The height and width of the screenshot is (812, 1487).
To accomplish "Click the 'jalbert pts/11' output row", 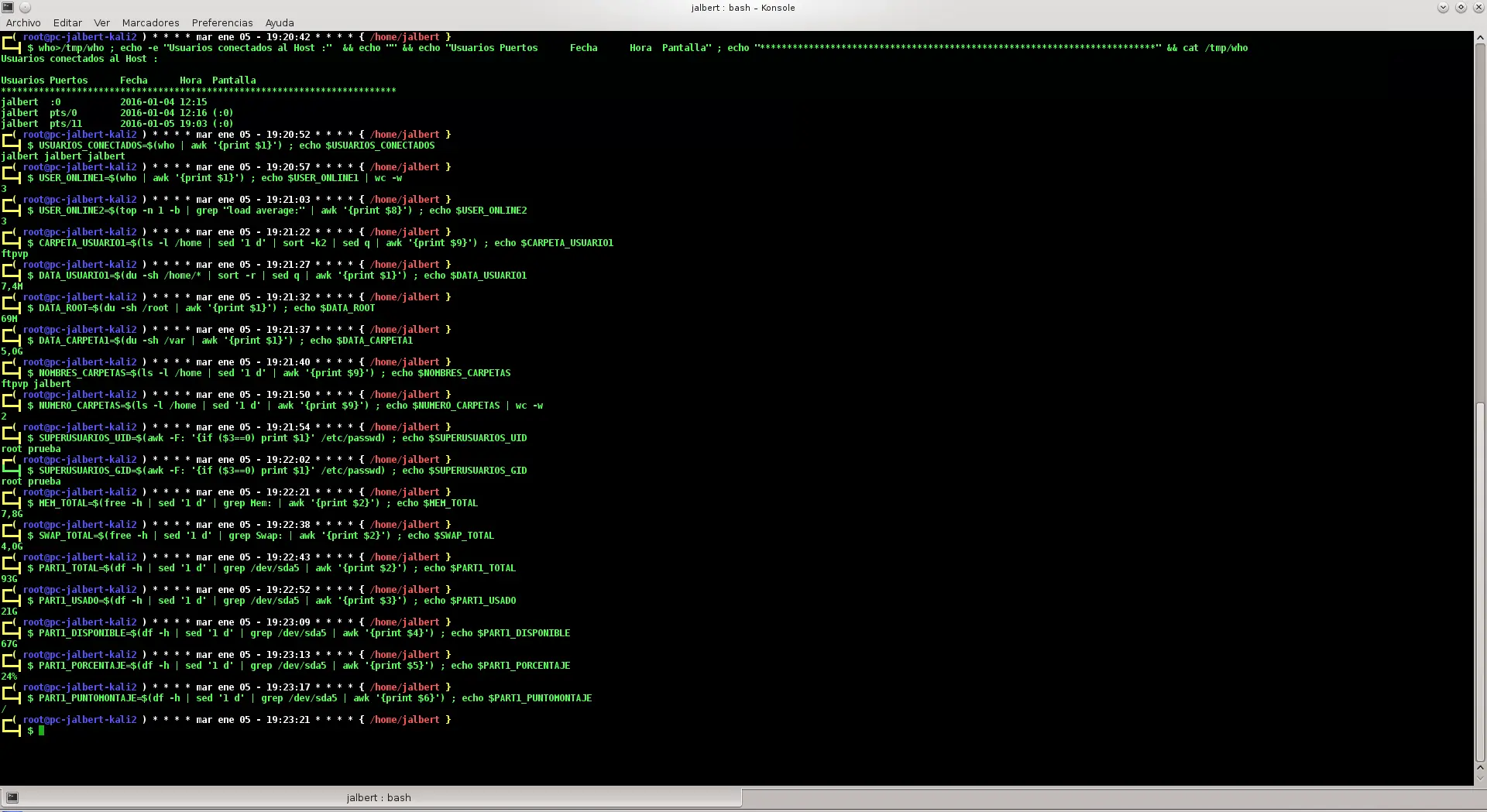I will tap(117, 124).
